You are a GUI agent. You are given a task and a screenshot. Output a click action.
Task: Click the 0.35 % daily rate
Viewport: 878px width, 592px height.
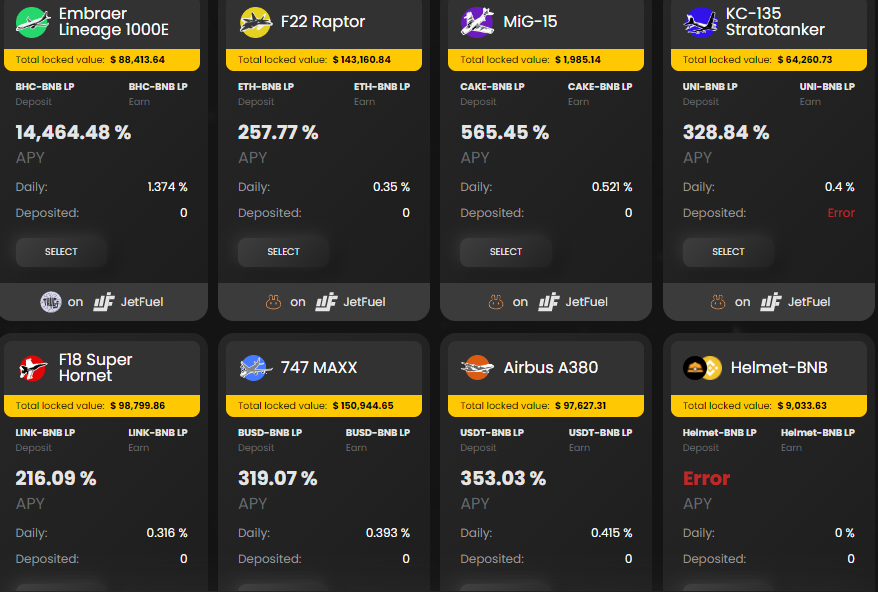(391, 187)
